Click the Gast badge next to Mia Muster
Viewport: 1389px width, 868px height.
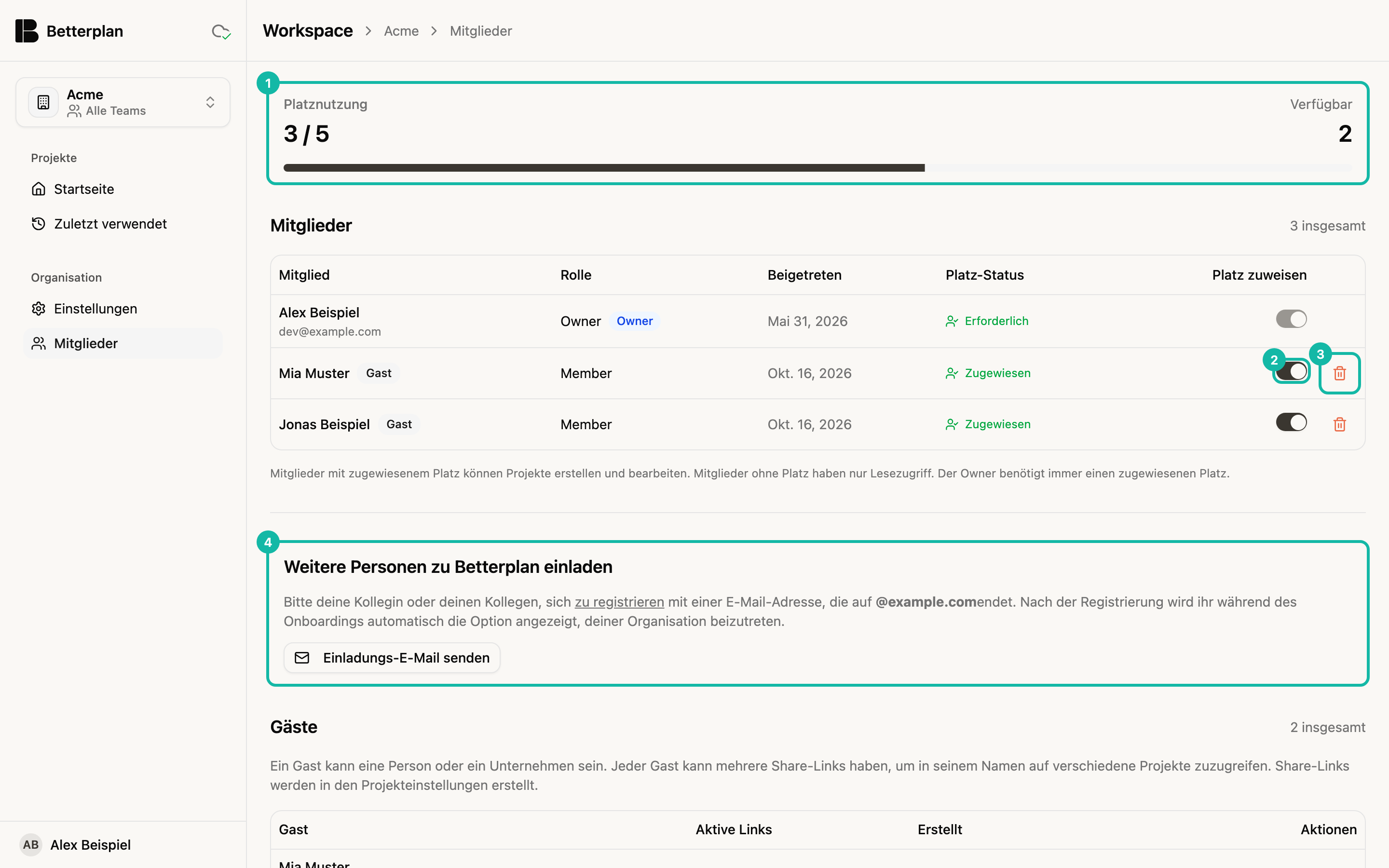click(379, 373)
